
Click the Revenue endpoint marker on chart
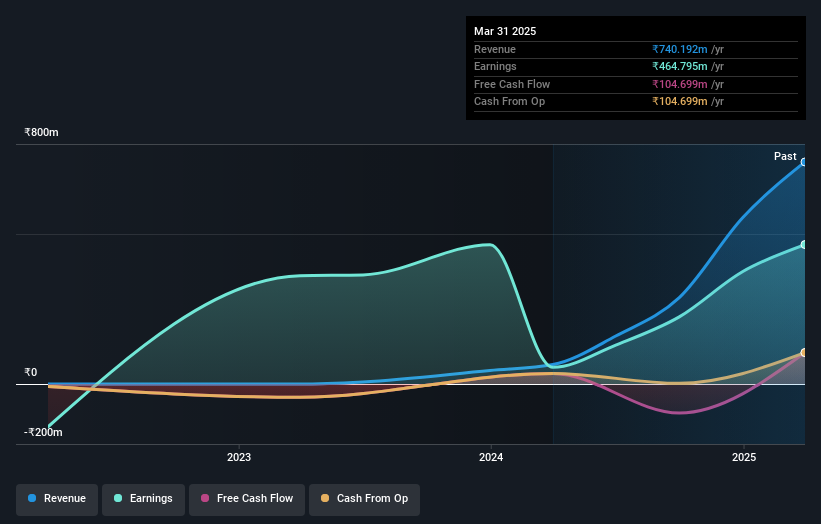(x=804, y=162)
